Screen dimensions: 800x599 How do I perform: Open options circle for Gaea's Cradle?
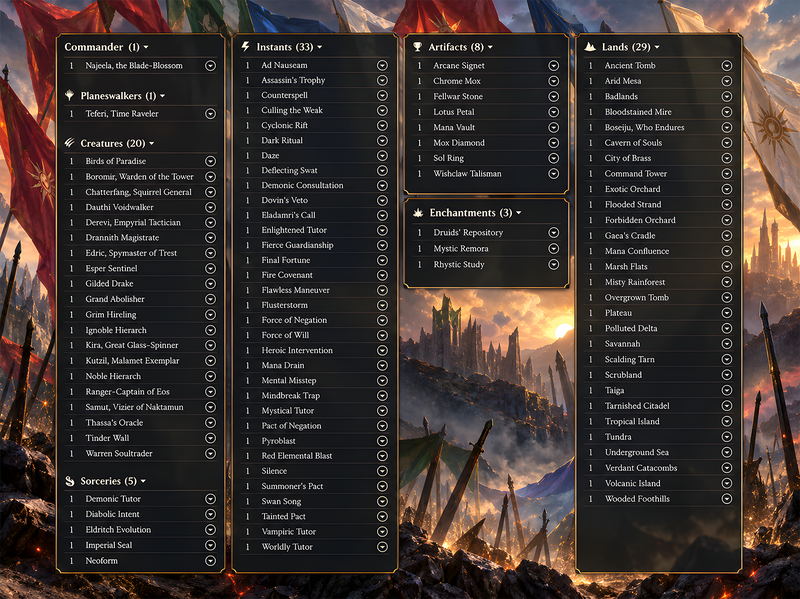point(727,236)
